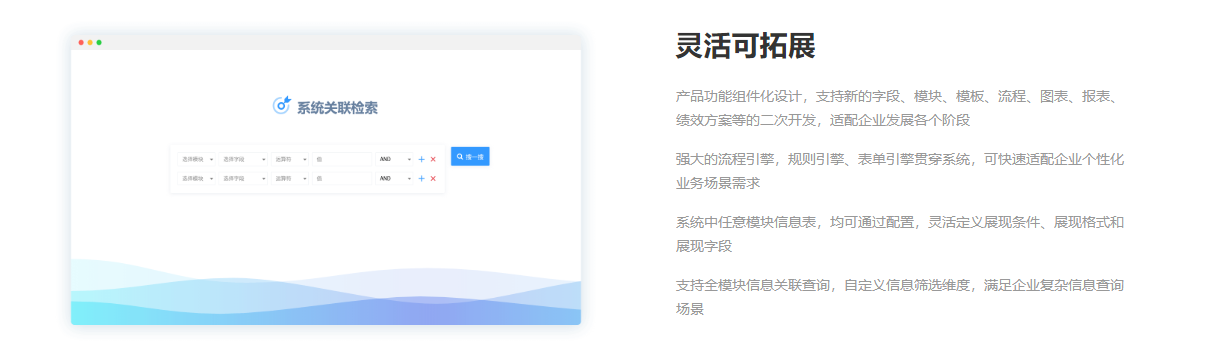Click paragraph starting 强大的流程引擎
The image size is (1212, 363).
pos(901,171)
